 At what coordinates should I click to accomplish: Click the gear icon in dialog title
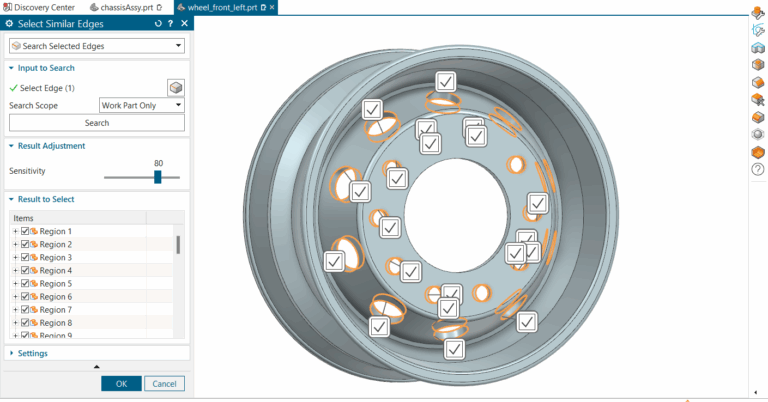[9, 23]
